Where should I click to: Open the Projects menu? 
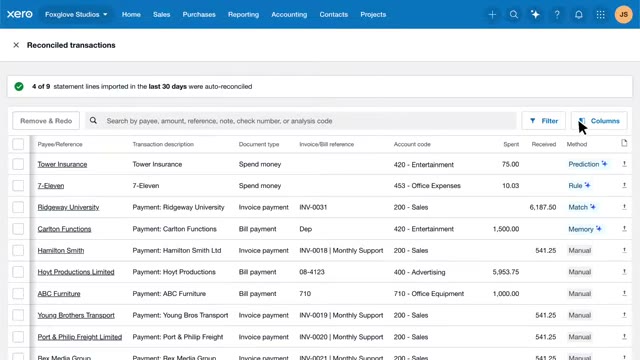tap(373, 14)
